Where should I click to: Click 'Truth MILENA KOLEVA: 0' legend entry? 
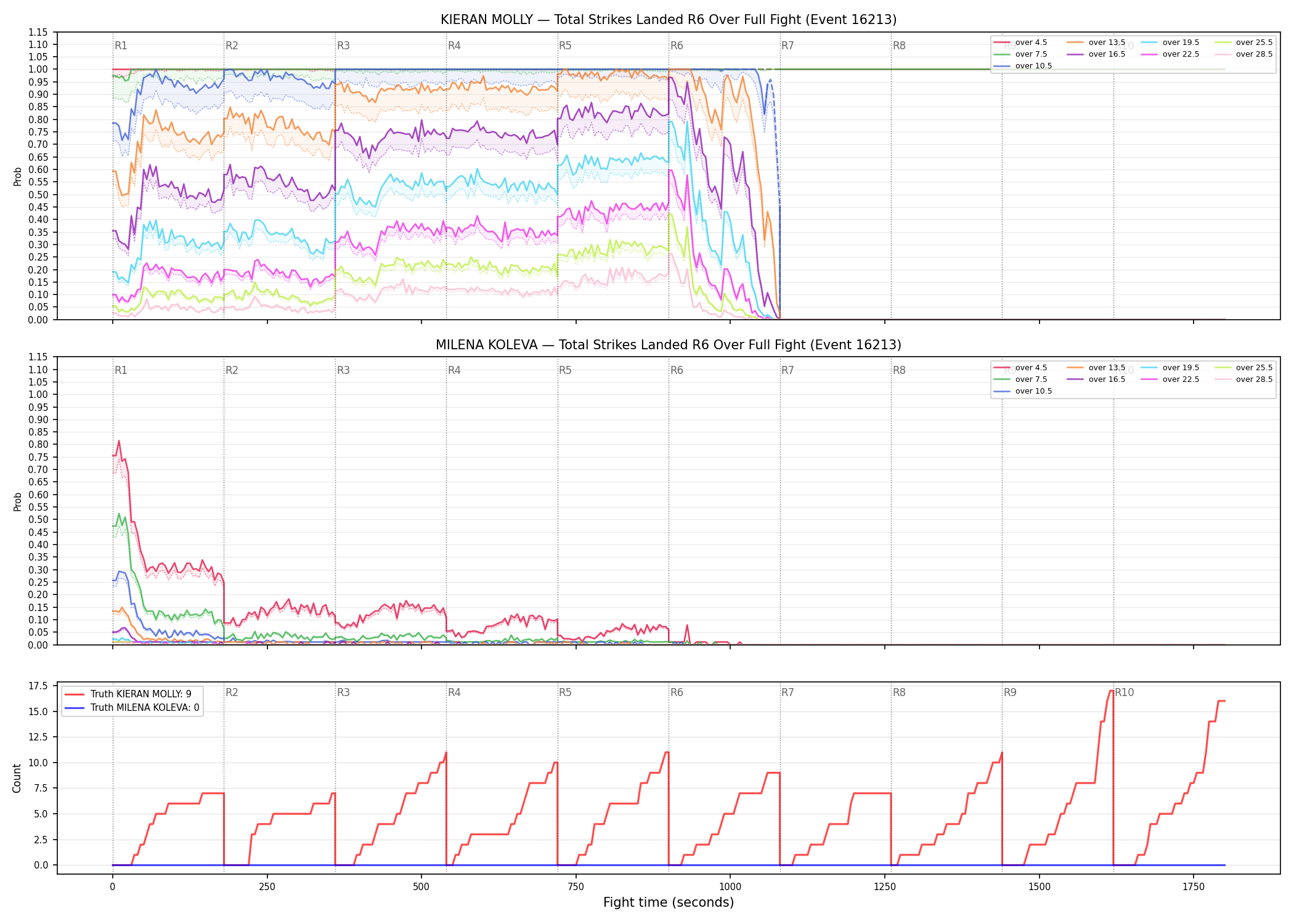tap(132, 708)
